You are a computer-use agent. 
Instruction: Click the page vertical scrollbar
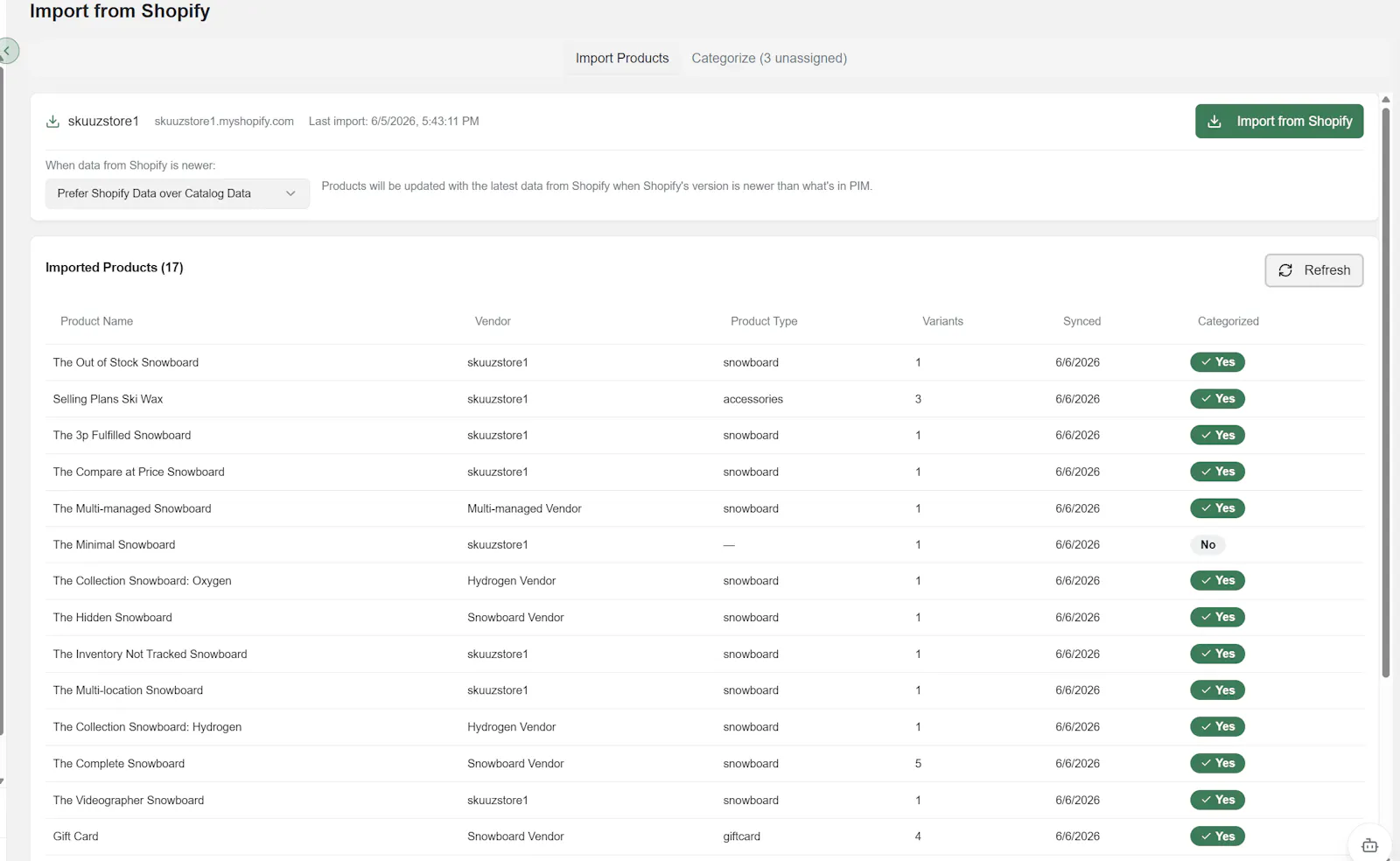(x=1385, y=394)
